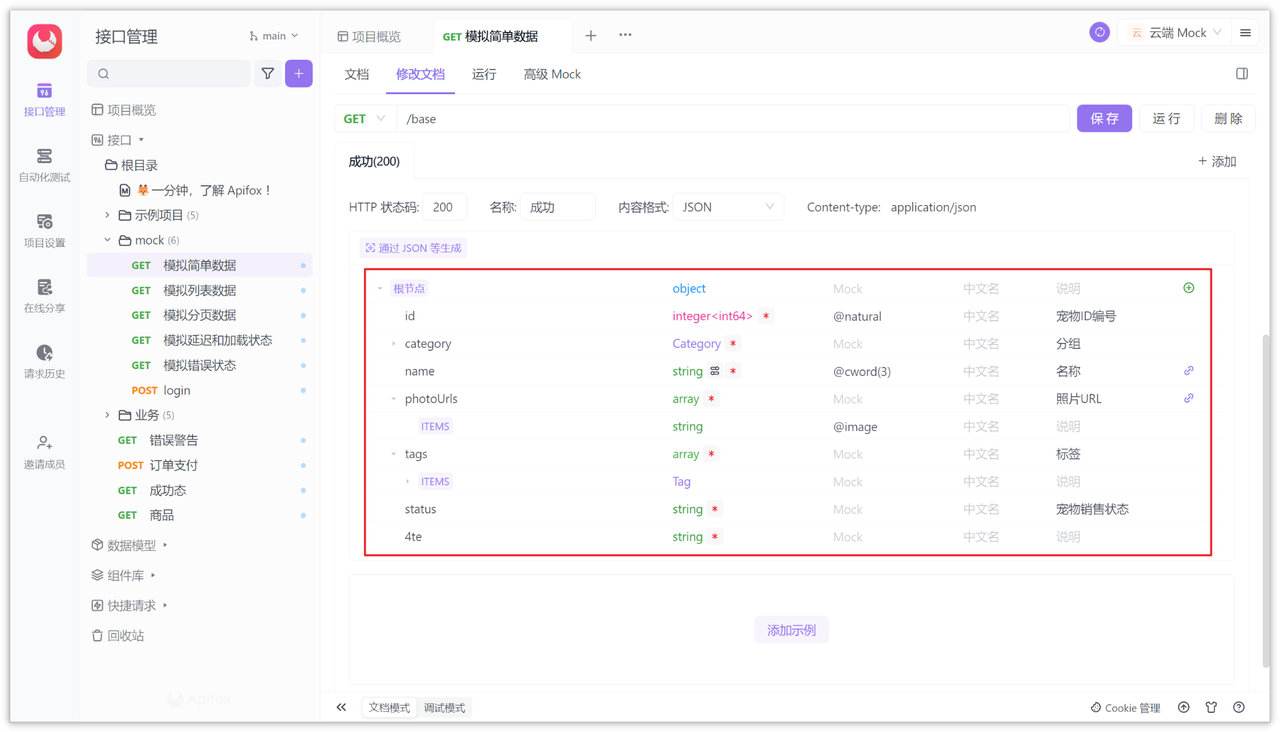
Task: Open the GET method dropdown
Action: (x=364, y=118)
